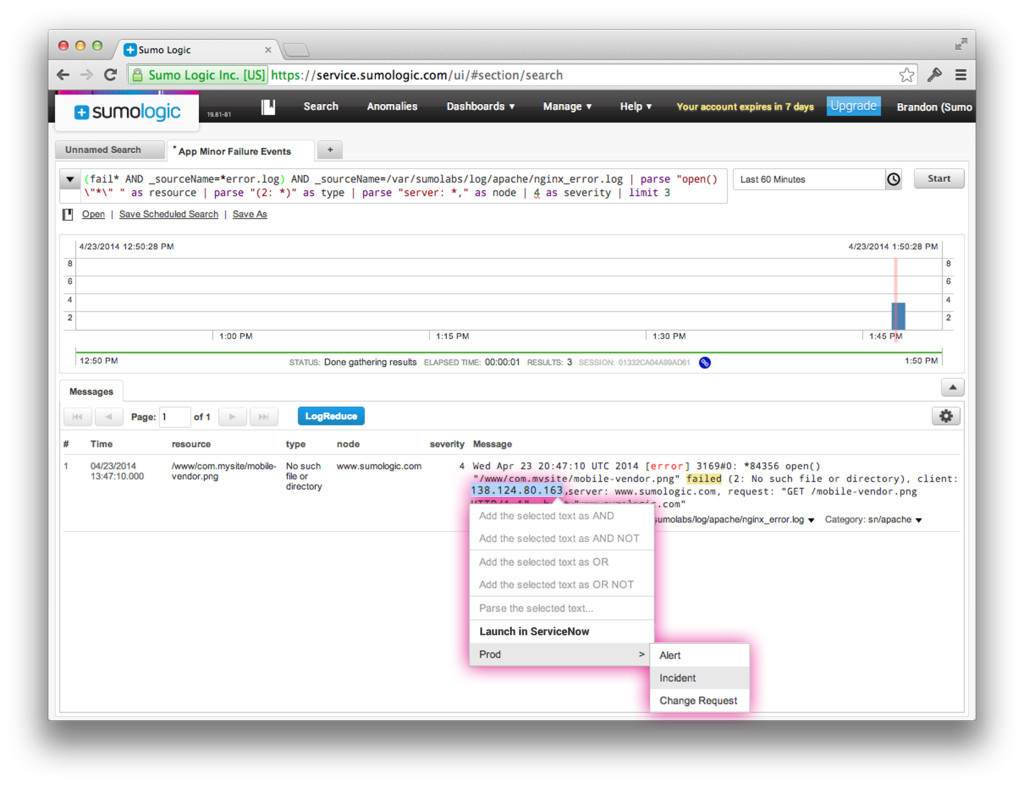Choose Alert from Prod submenu
This screenshot has height=790, width=1024.
tap(699, 656)
